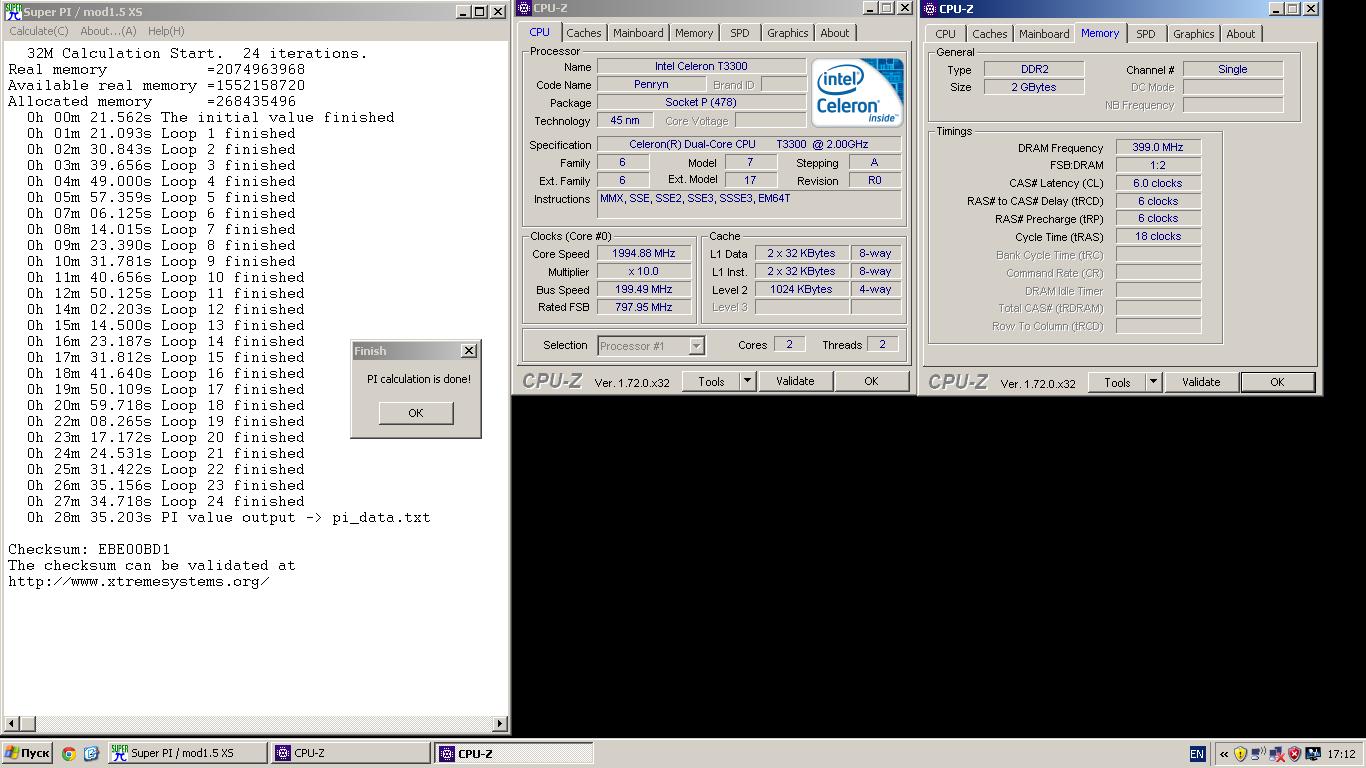Screen dimensions: 1366x768
Task: Switch to Mainboard tab in CPU window
Action: pyautogui.click(x=638, y=33)
